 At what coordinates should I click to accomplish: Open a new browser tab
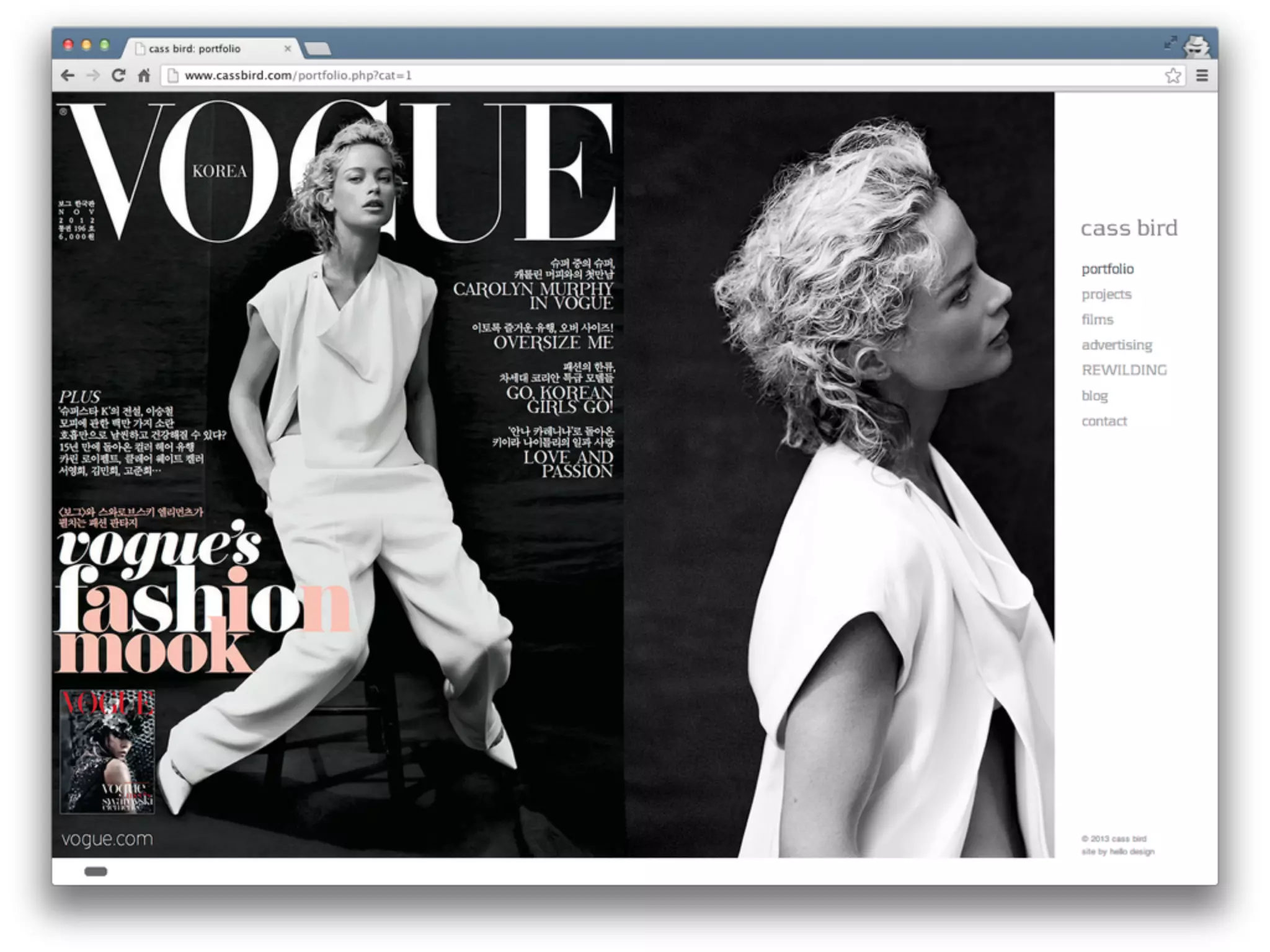(x=318, y=48)
